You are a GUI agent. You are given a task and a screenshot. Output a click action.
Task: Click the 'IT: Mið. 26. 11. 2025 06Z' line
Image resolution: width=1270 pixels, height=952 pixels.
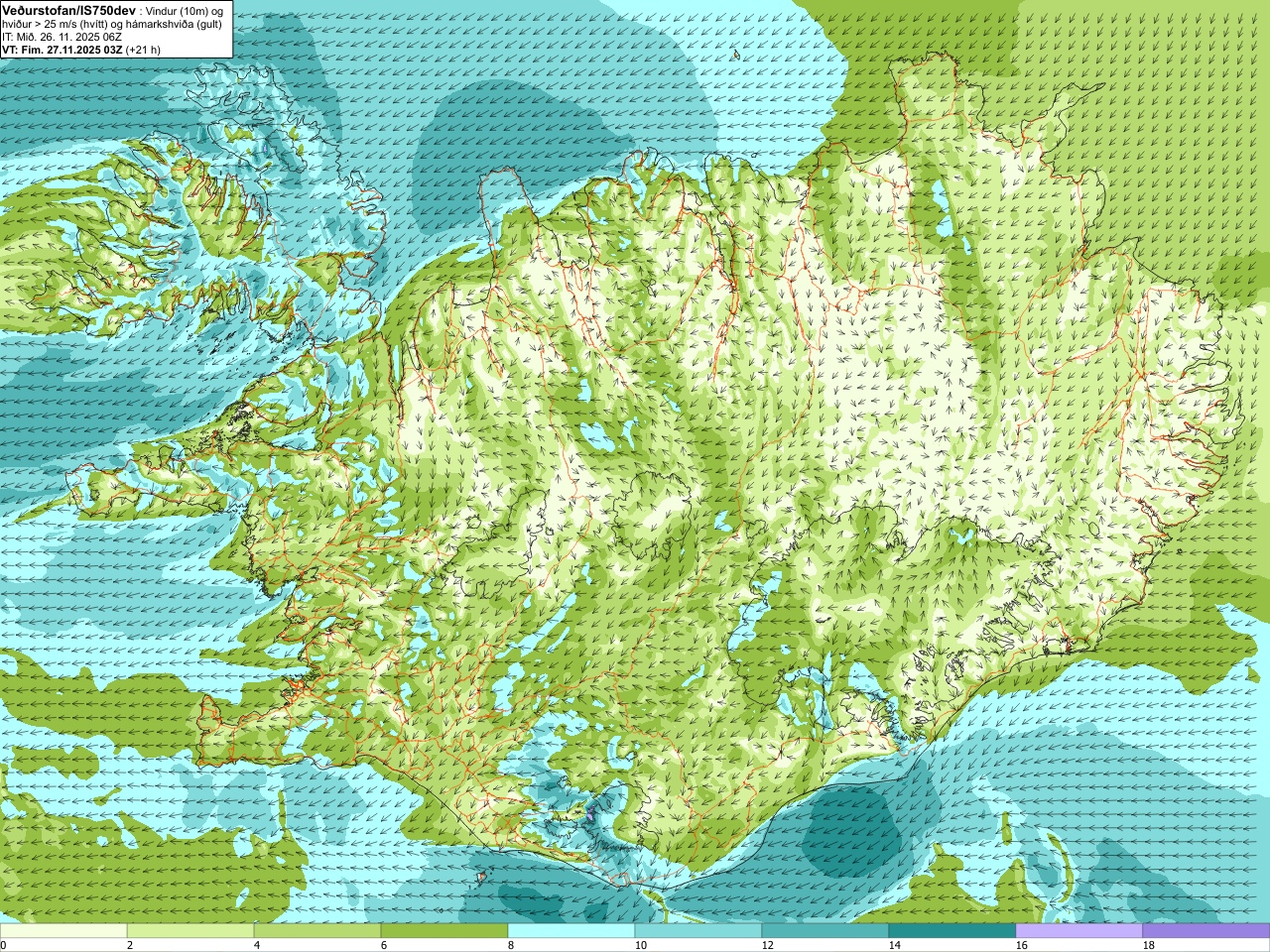click(x=63, y=36)
